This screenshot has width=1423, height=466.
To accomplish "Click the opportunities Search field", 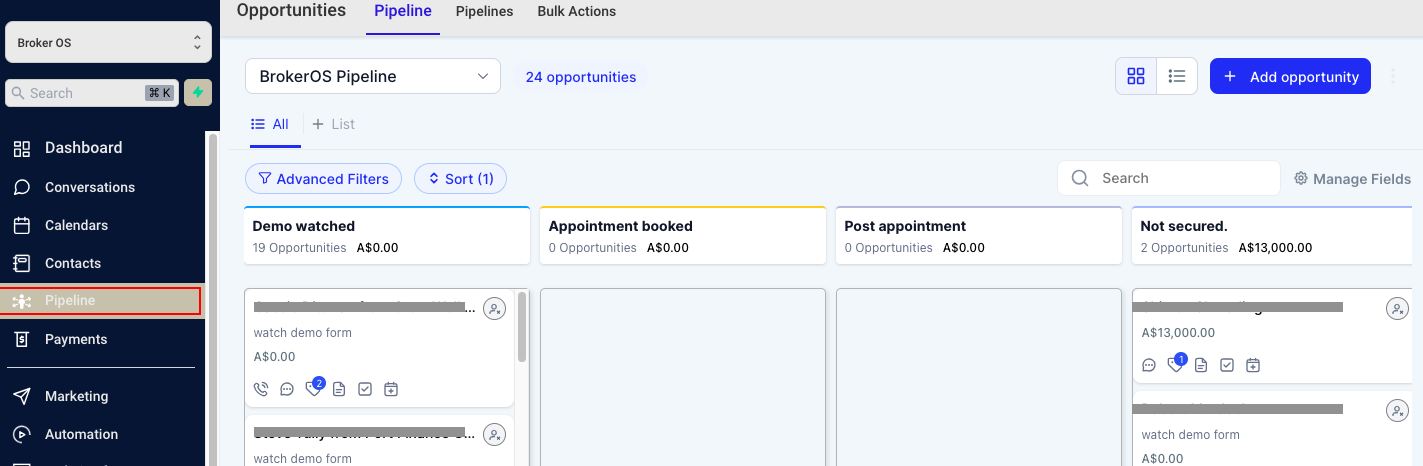I will [x=1169, y=178].
